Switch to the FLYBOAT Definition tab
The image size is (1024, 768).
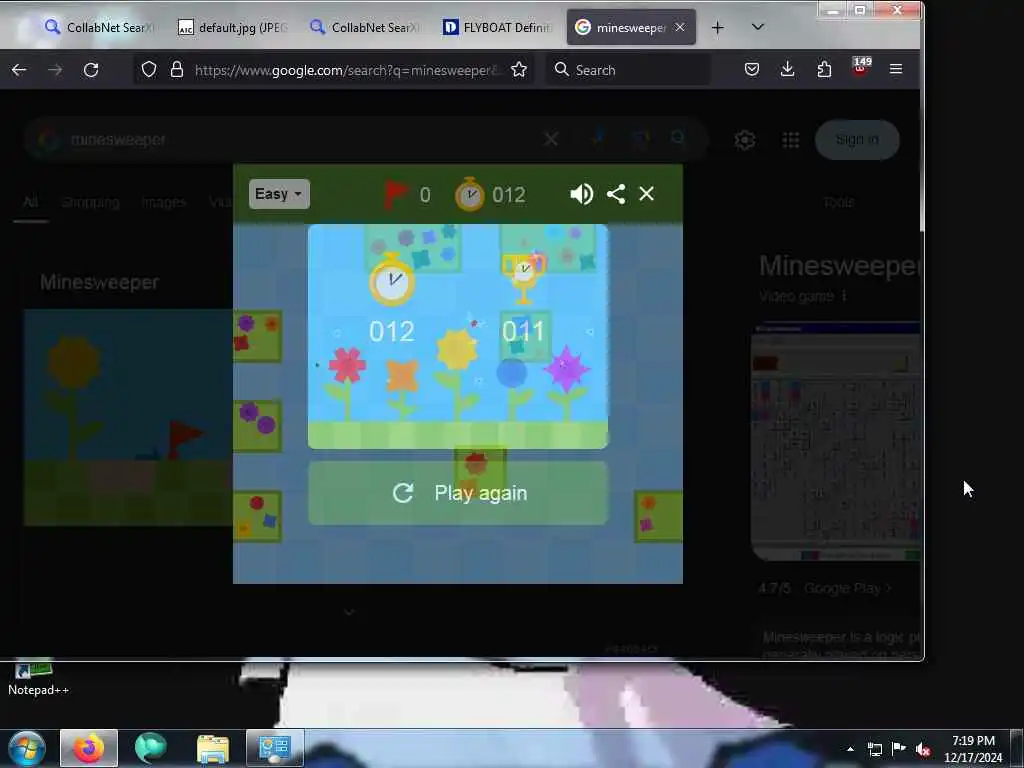(x=497, y=27)
